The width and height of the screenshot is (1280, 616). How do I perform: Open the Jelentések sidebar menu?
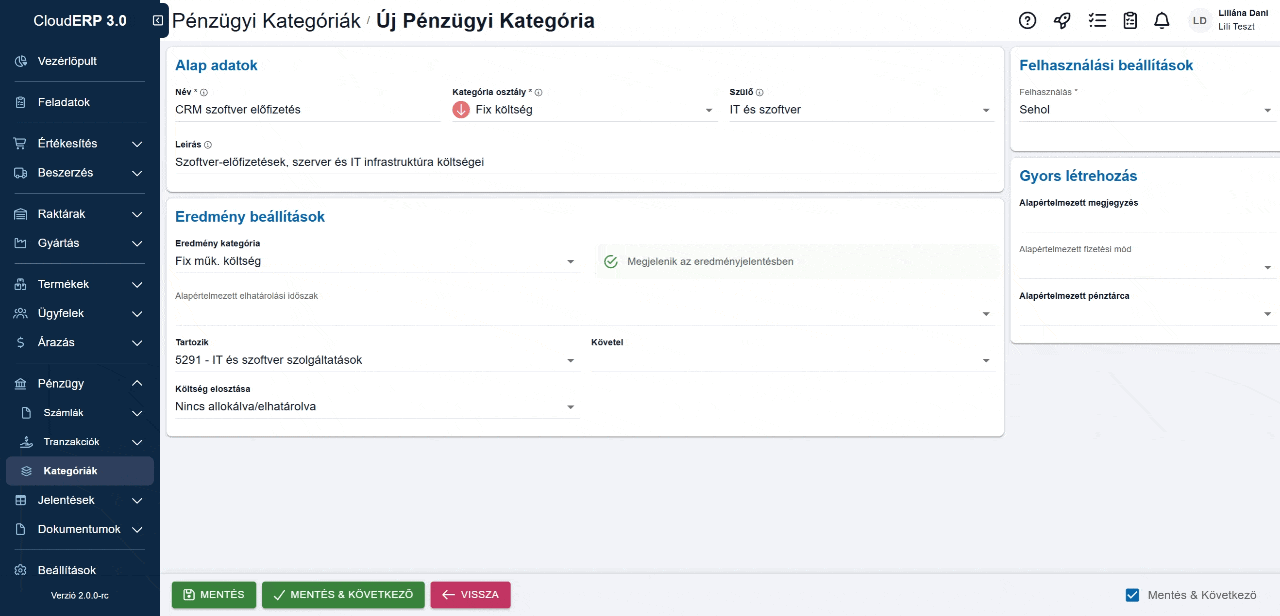(x=66, y=500)
